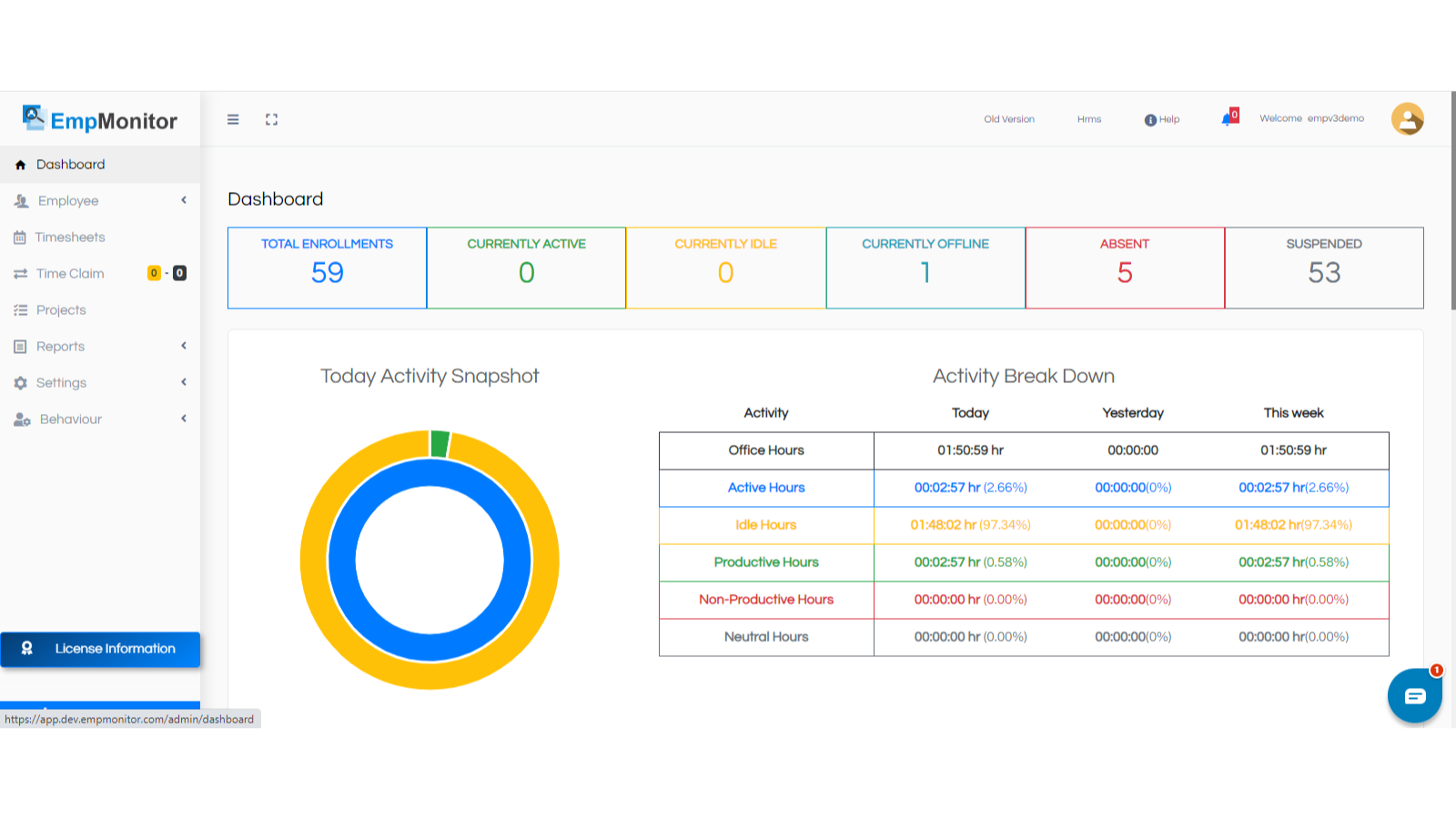Click the EmpMonitor logo
The image size is (1456, 819).
pyautogui.click(x=100, y=119)
